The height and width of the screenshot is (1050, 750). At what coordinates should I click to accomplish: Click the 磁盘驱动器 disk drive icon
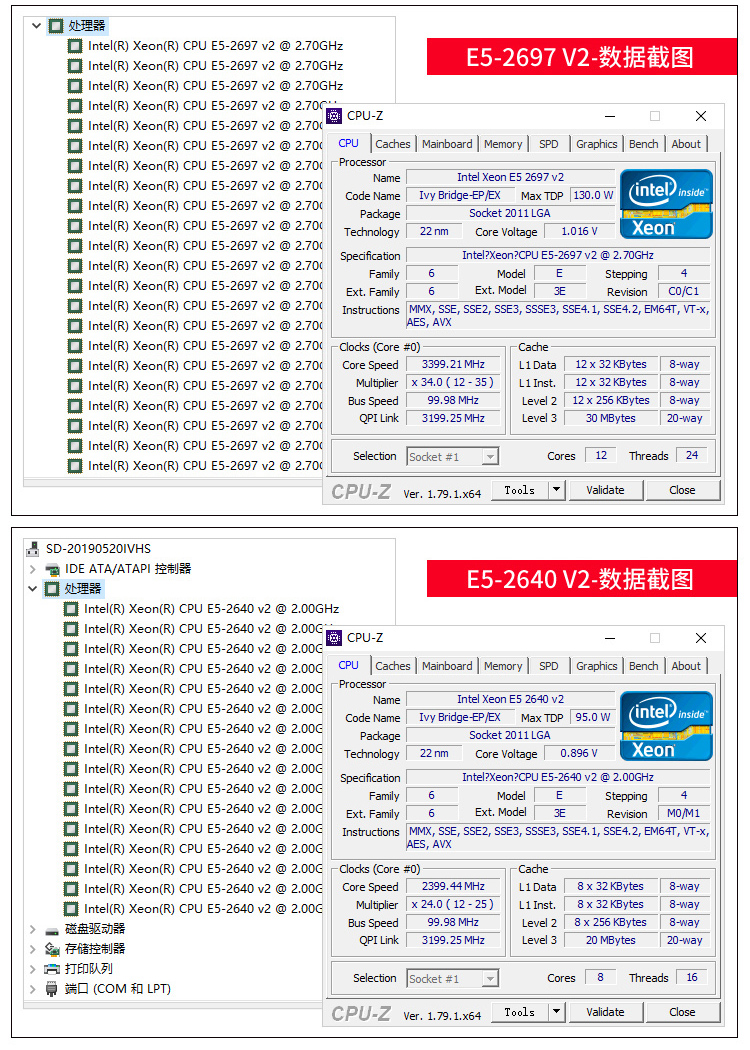pyautogui.click(x=52, y=930)
